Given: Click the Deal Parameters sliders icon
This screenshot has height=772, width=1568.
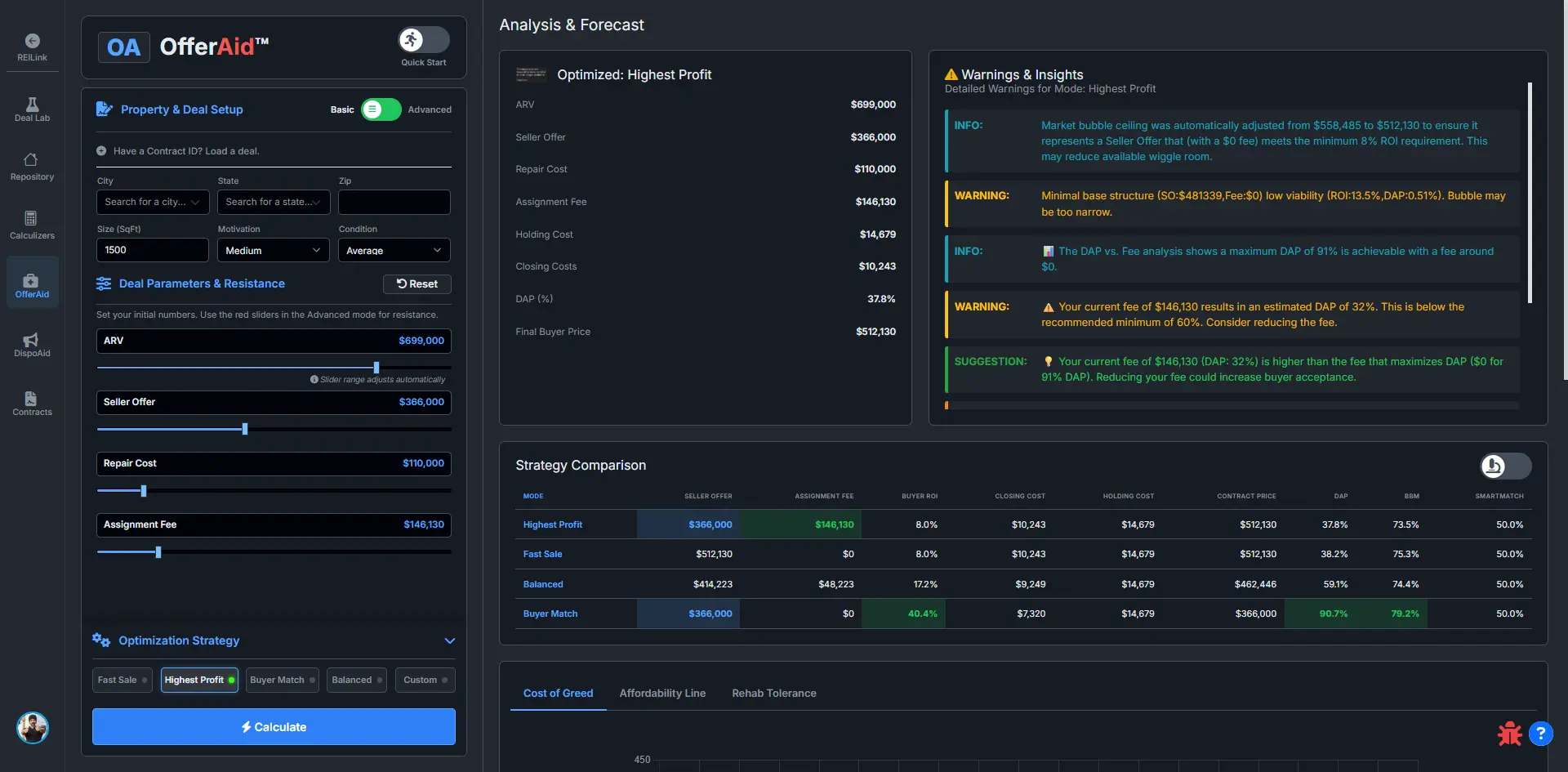Looking at the screenshot, I should (104, 283).
